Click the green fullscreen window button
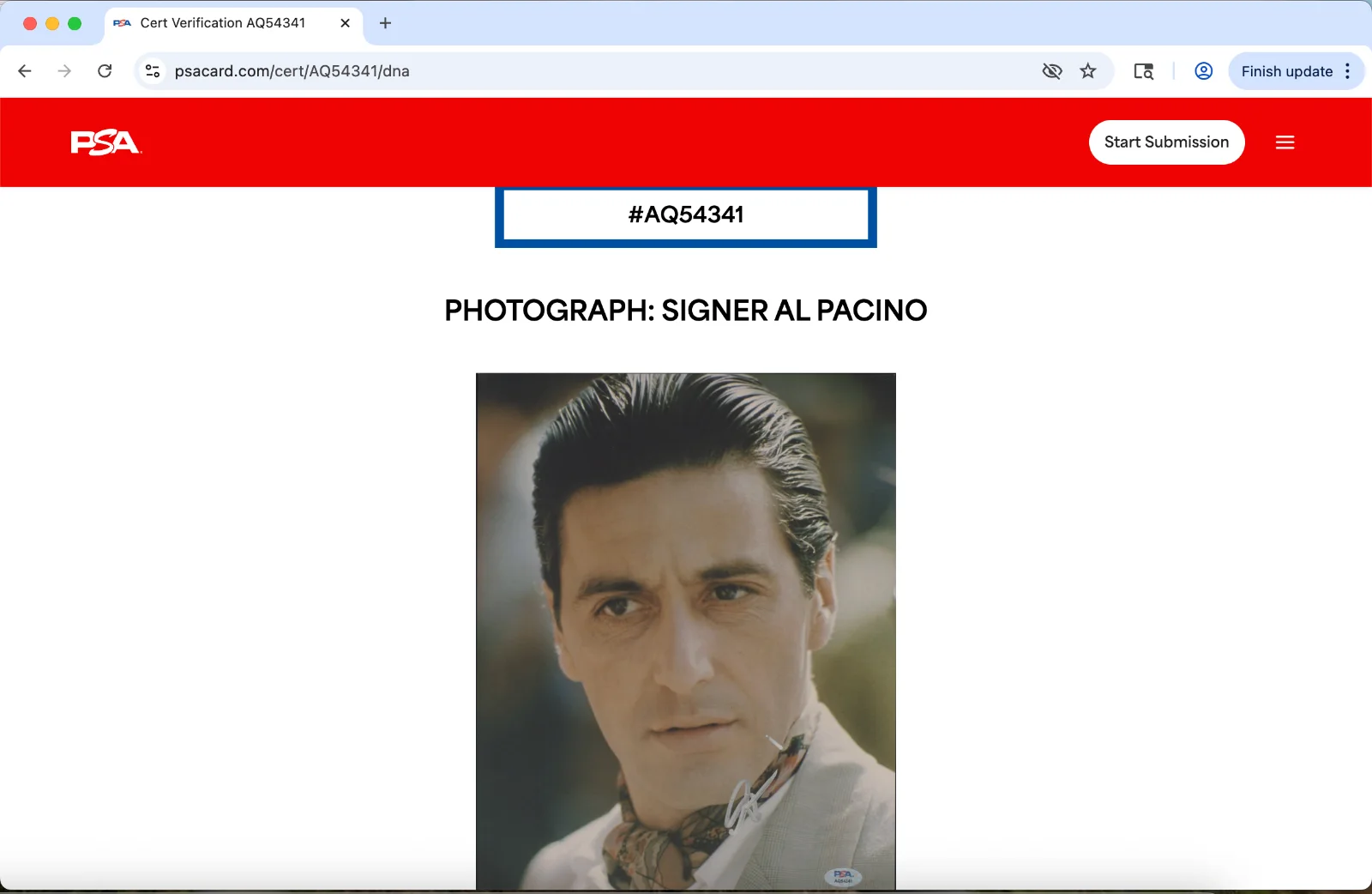1372x894 pixels. coord(75,23)
